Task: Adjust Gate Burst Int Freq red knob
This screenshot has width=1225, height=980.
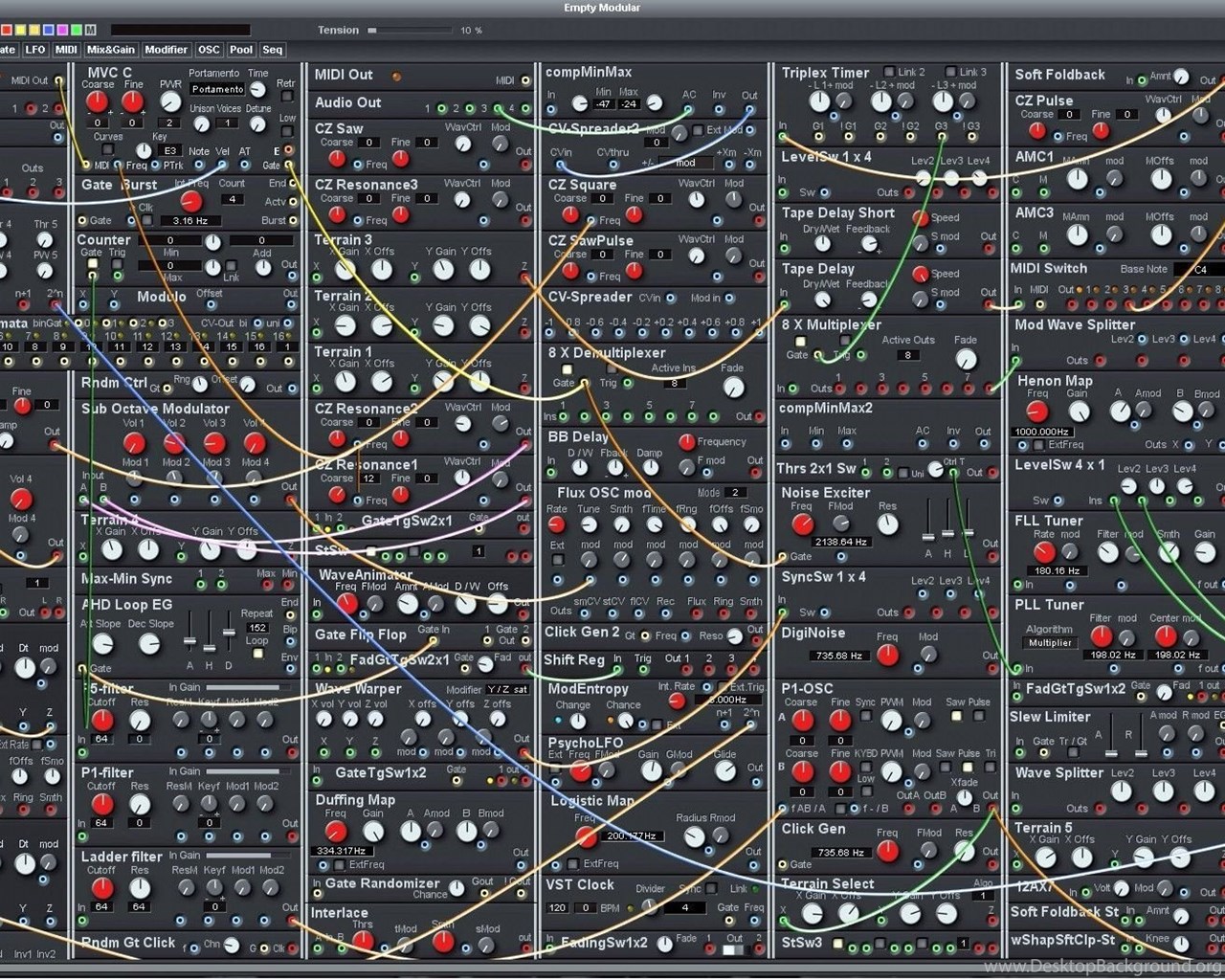Action: [191, 201]
